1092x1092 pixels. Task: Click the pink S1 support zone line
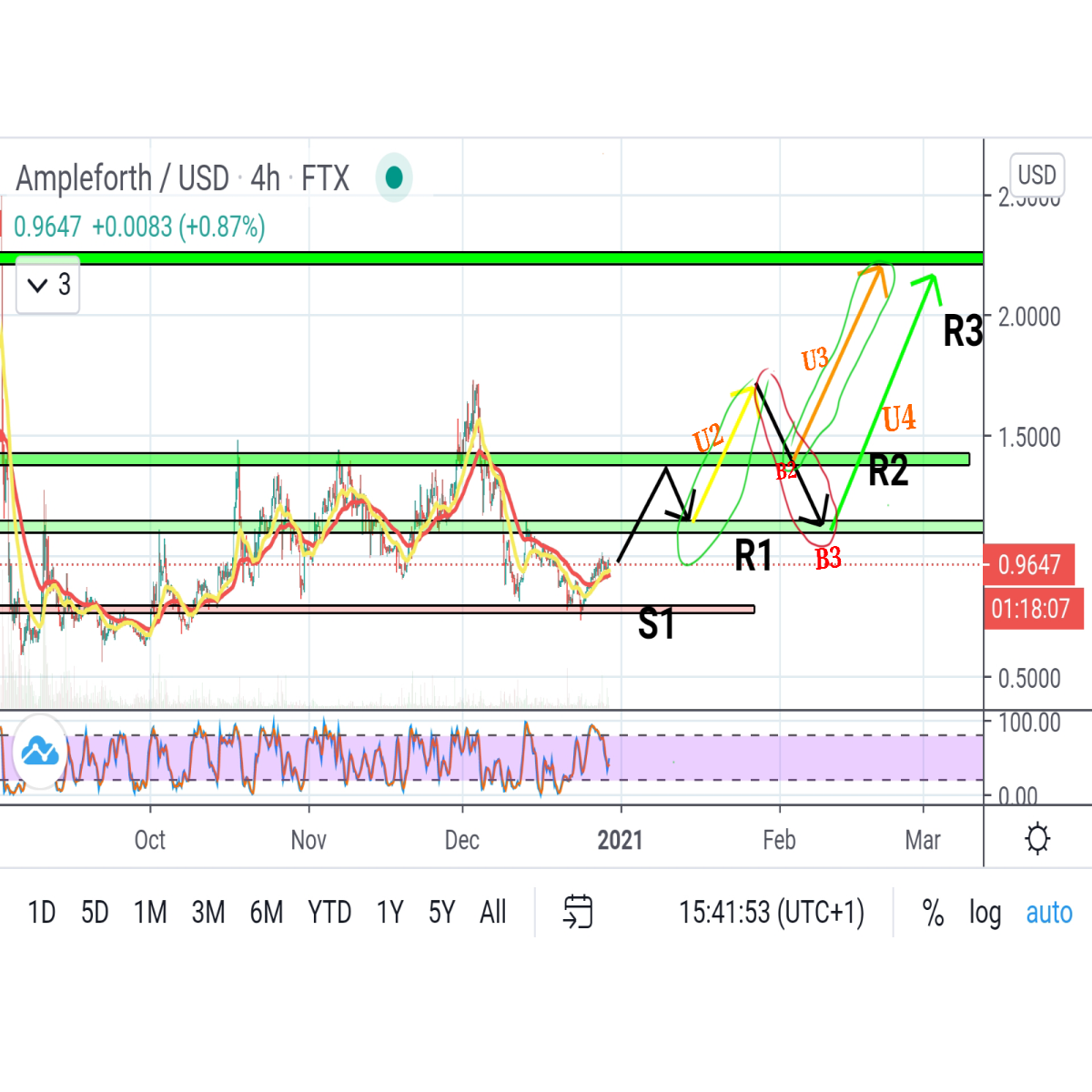[x=377, y=609]
